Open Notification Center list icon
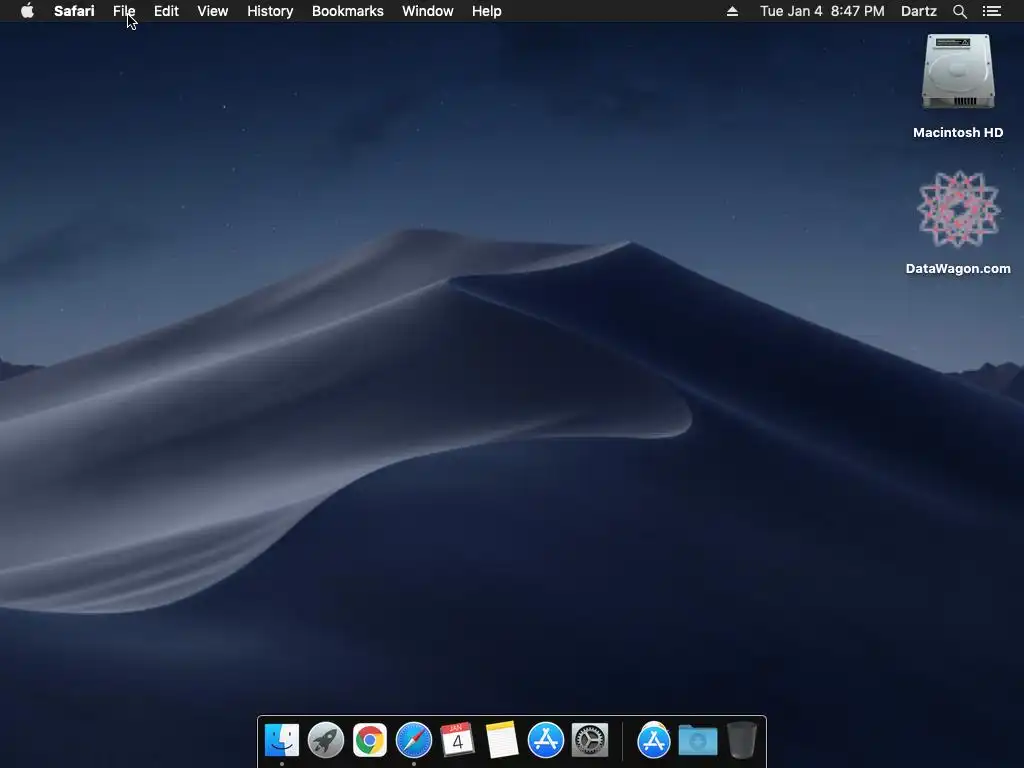 click(991, 11)
